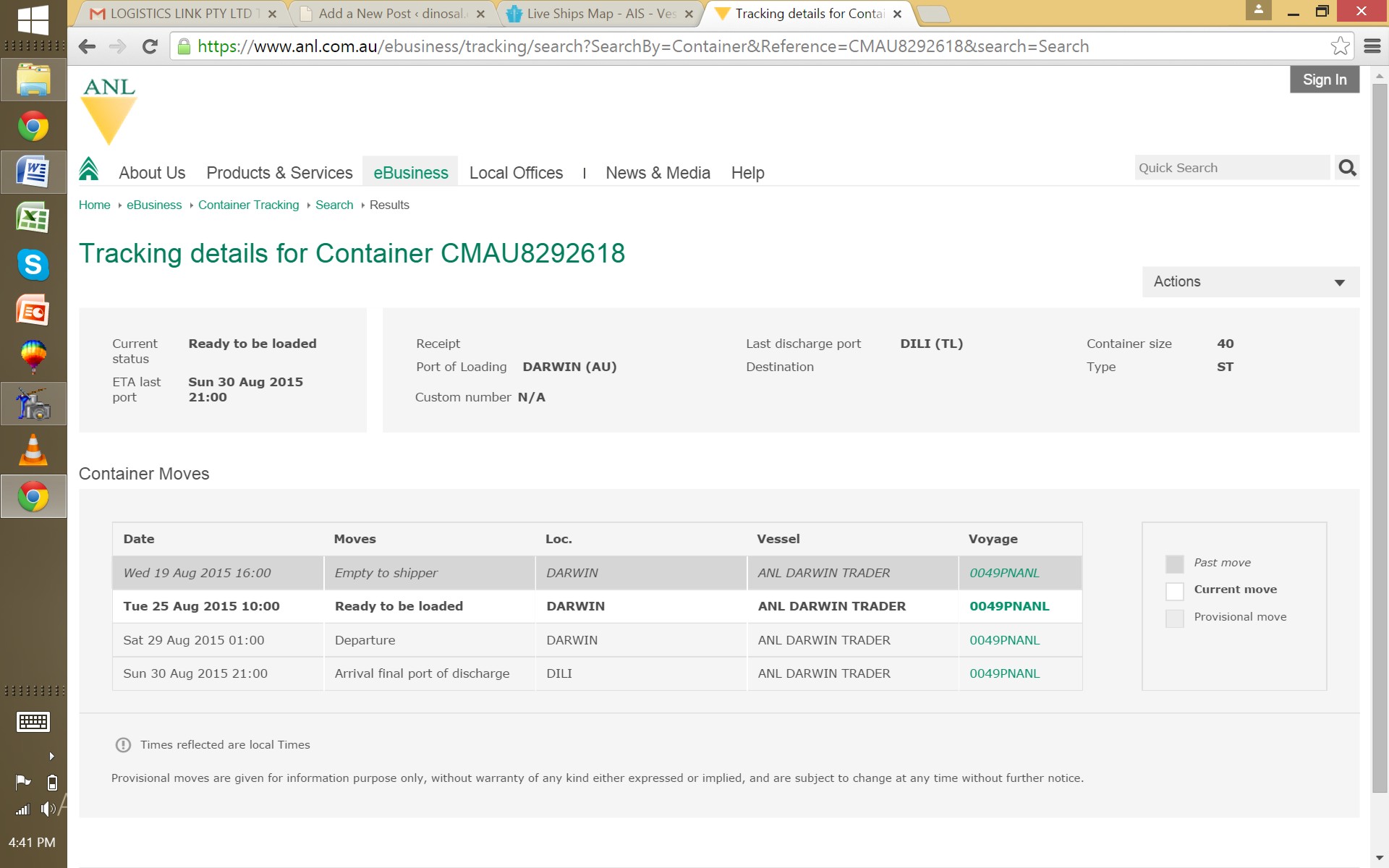Show hidden tray icons arrow
The height and width of the screenshot is (868, 1389).
click(51, 757)
